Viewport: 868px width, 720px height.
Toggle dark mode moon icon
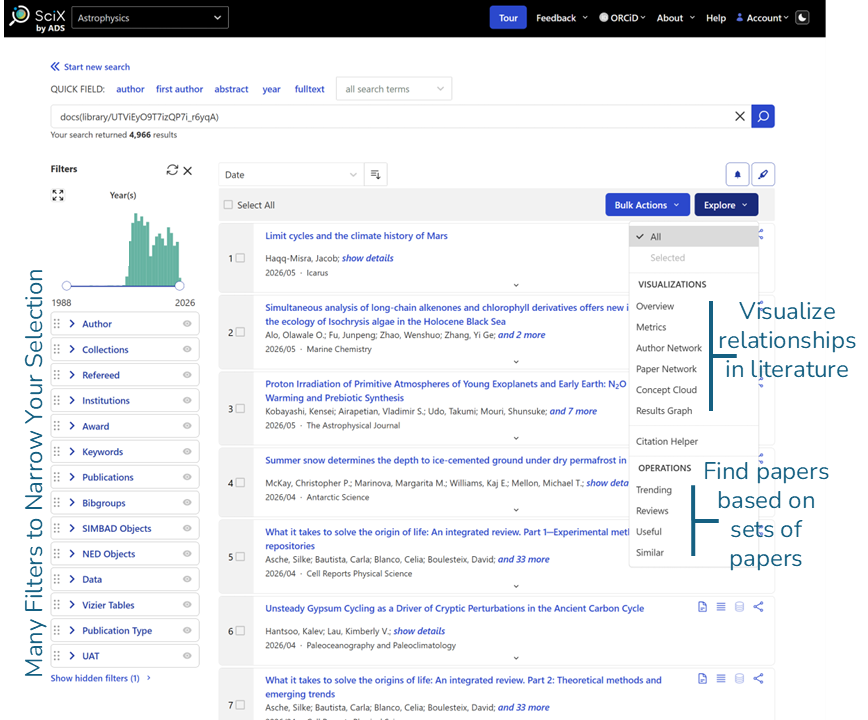click(x=802, y=18)
